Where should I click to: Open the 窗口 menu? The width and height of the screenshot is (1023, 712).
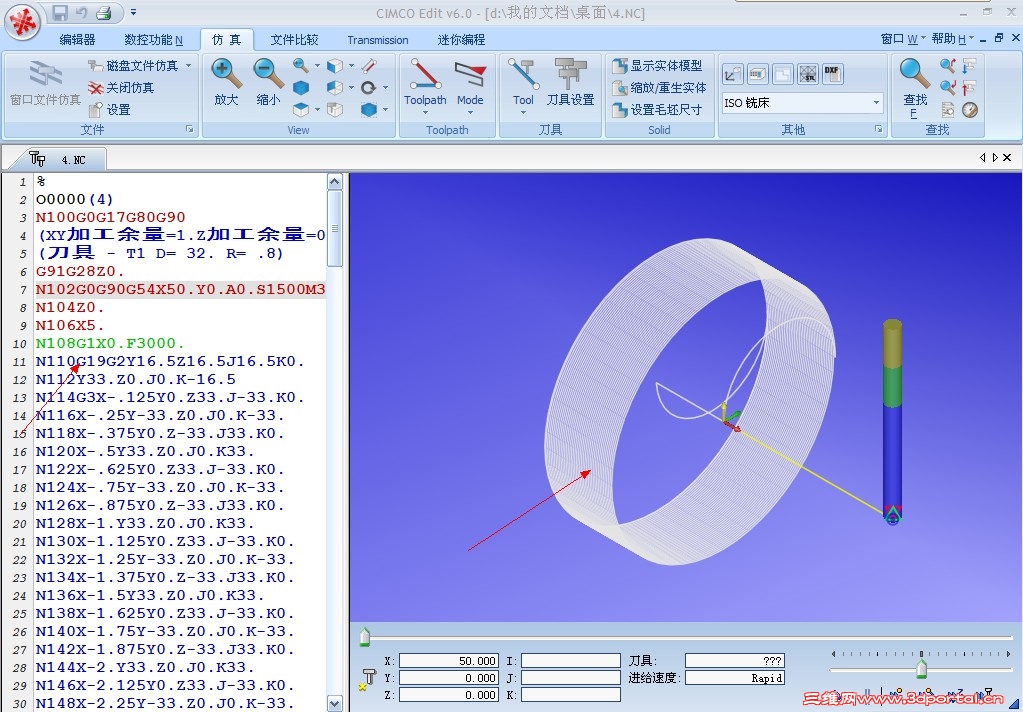coord(902,39)
